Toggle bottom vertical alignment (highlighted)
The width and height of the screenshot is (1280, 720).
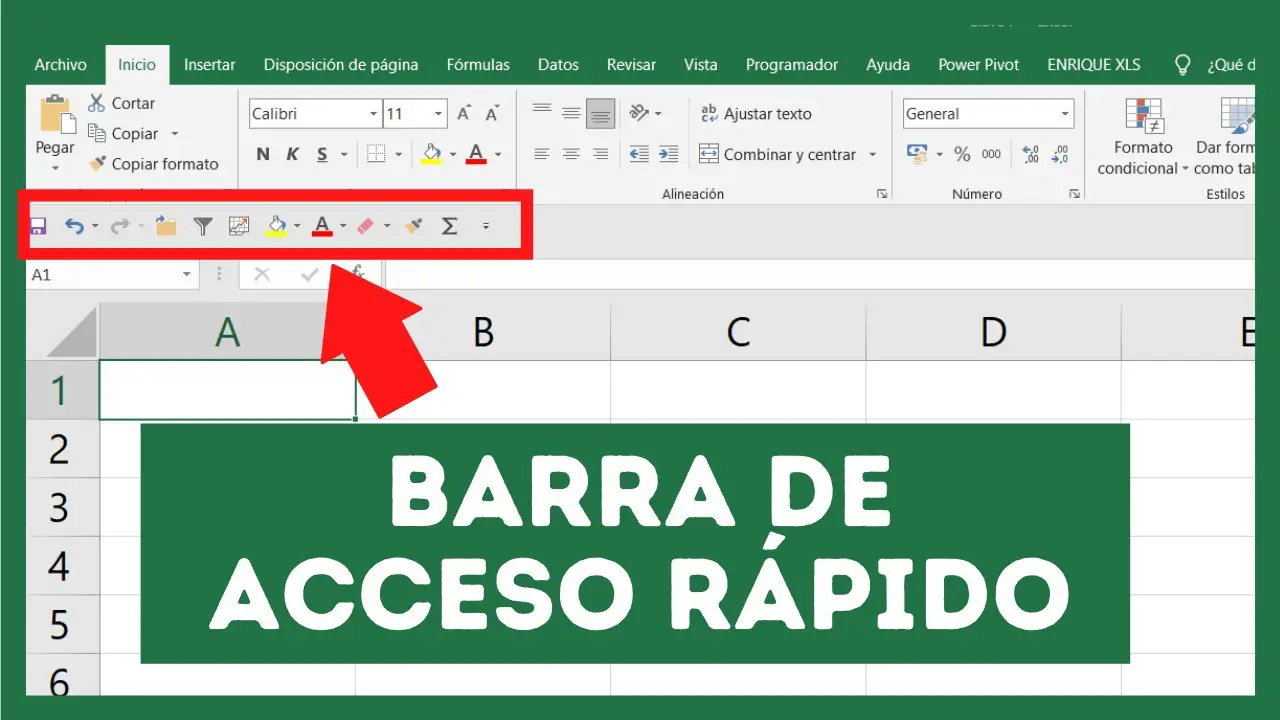point(601,113)
